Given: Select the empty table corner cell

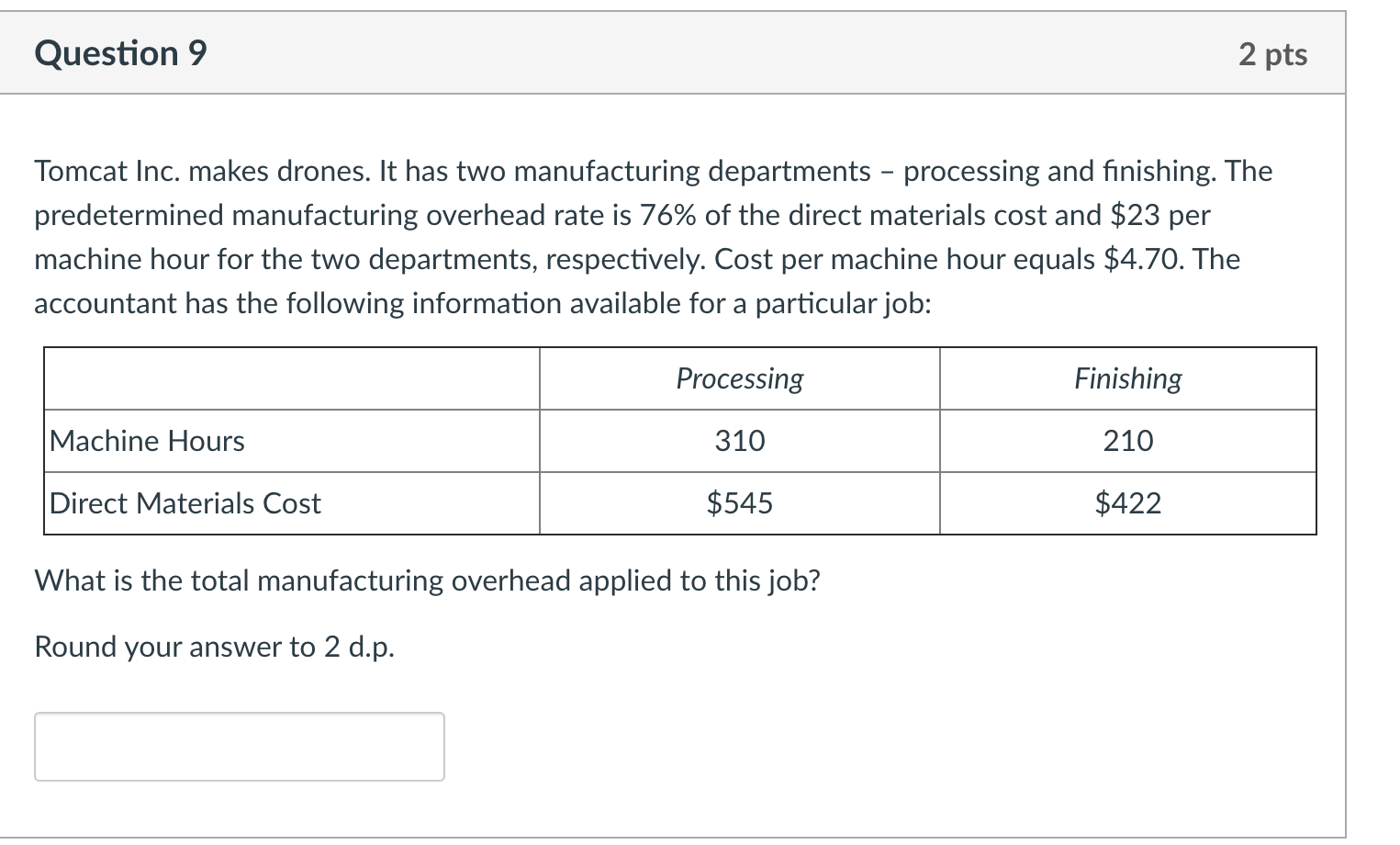Looking at the screenshot, I should (289, 378).
